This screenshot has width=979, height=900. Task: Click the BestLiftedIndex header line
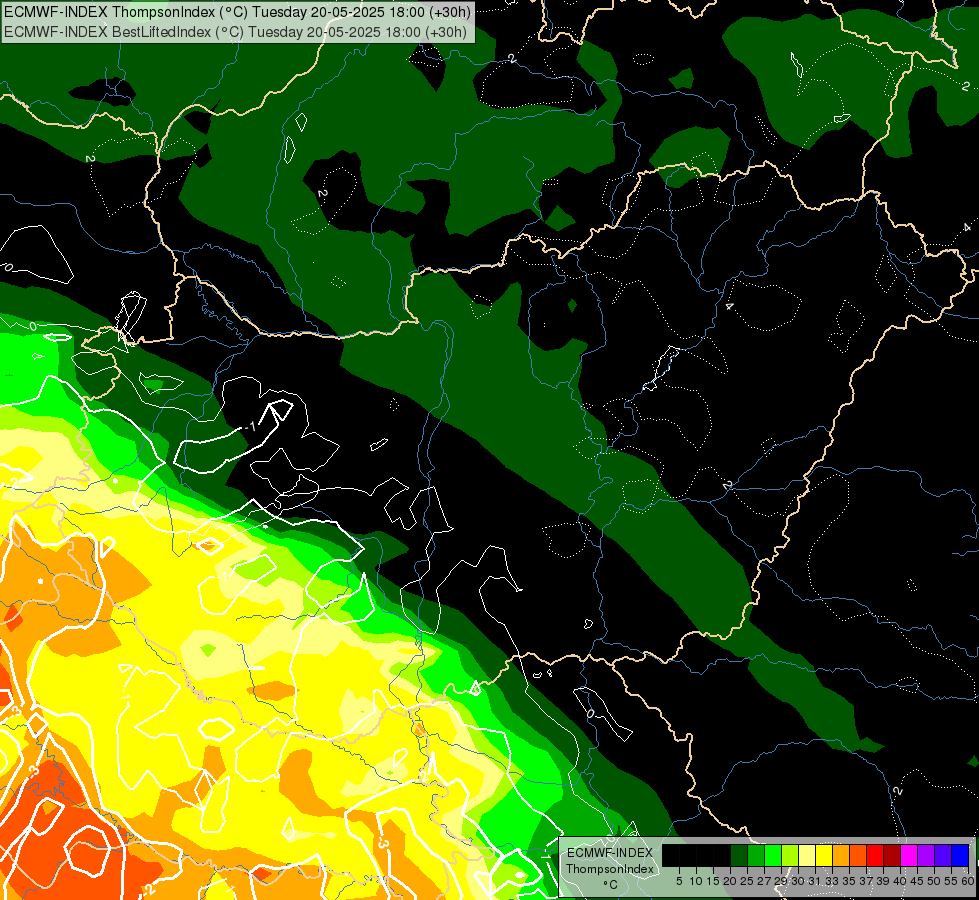(235, 31)
